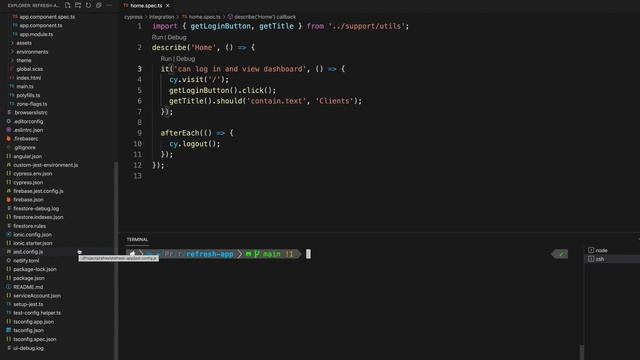
Task: Open test-config.helper.ts file
Action: (x=37, y=313)
